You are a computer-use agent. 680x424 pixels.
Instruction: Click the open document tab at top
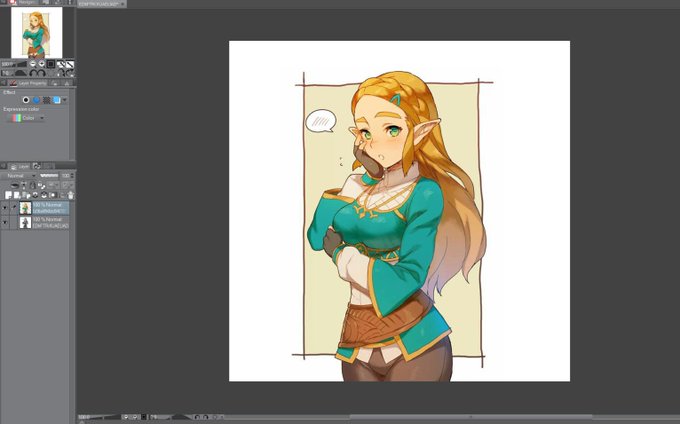[102, 3]
